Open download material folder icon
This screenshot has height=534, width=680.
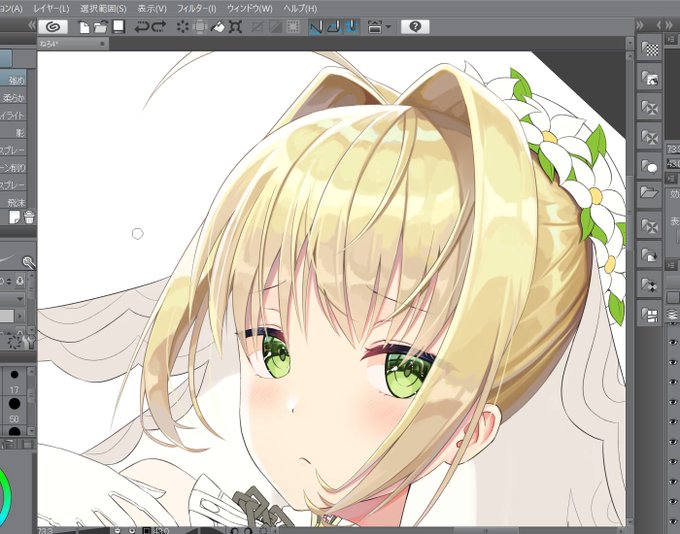[x=649, y=255]
